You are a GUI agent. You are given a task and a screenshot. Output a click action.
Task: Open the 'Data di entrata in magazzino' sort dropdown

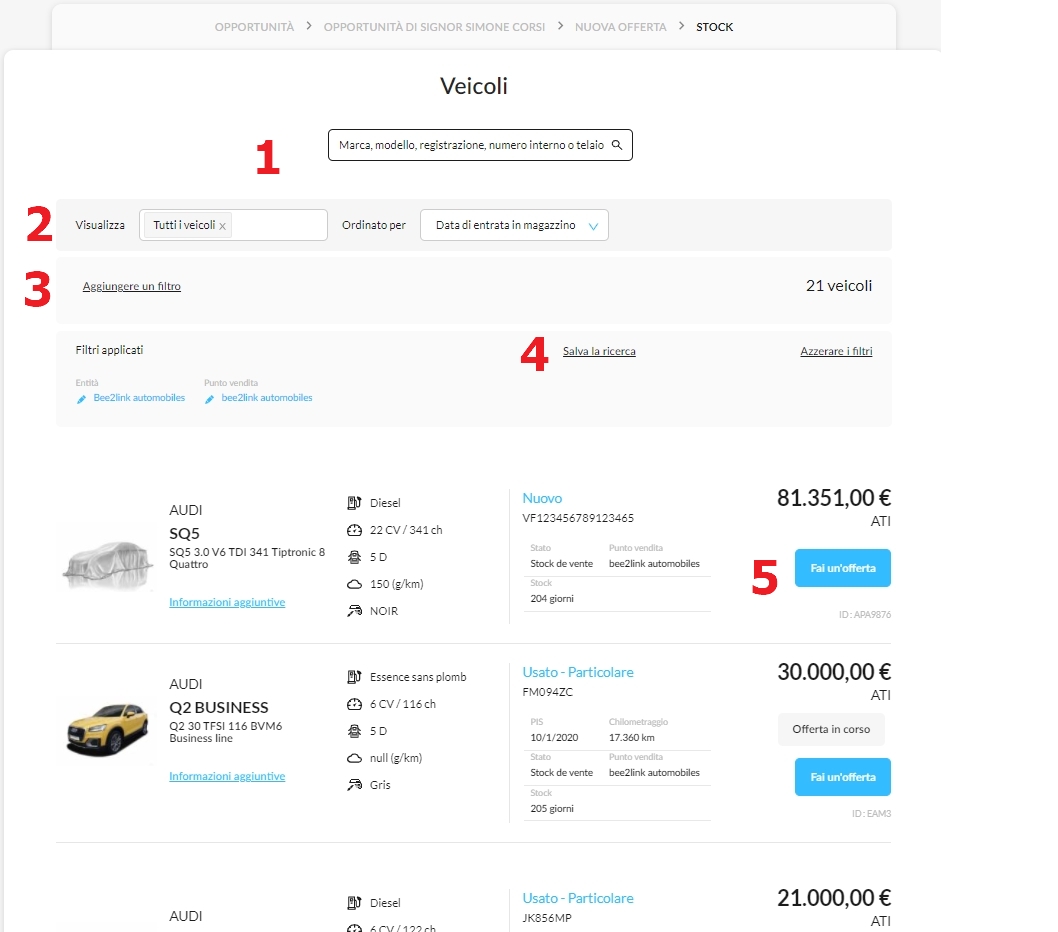[x=514, y=225]
